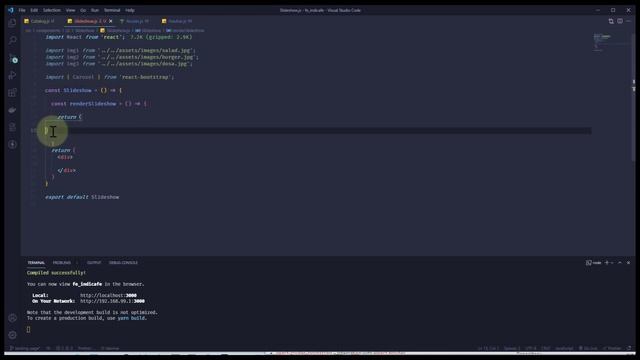This screenshot has height=360, width=640.
Task: Click the VS Code logo in title bar
Action: click(11, 10)
